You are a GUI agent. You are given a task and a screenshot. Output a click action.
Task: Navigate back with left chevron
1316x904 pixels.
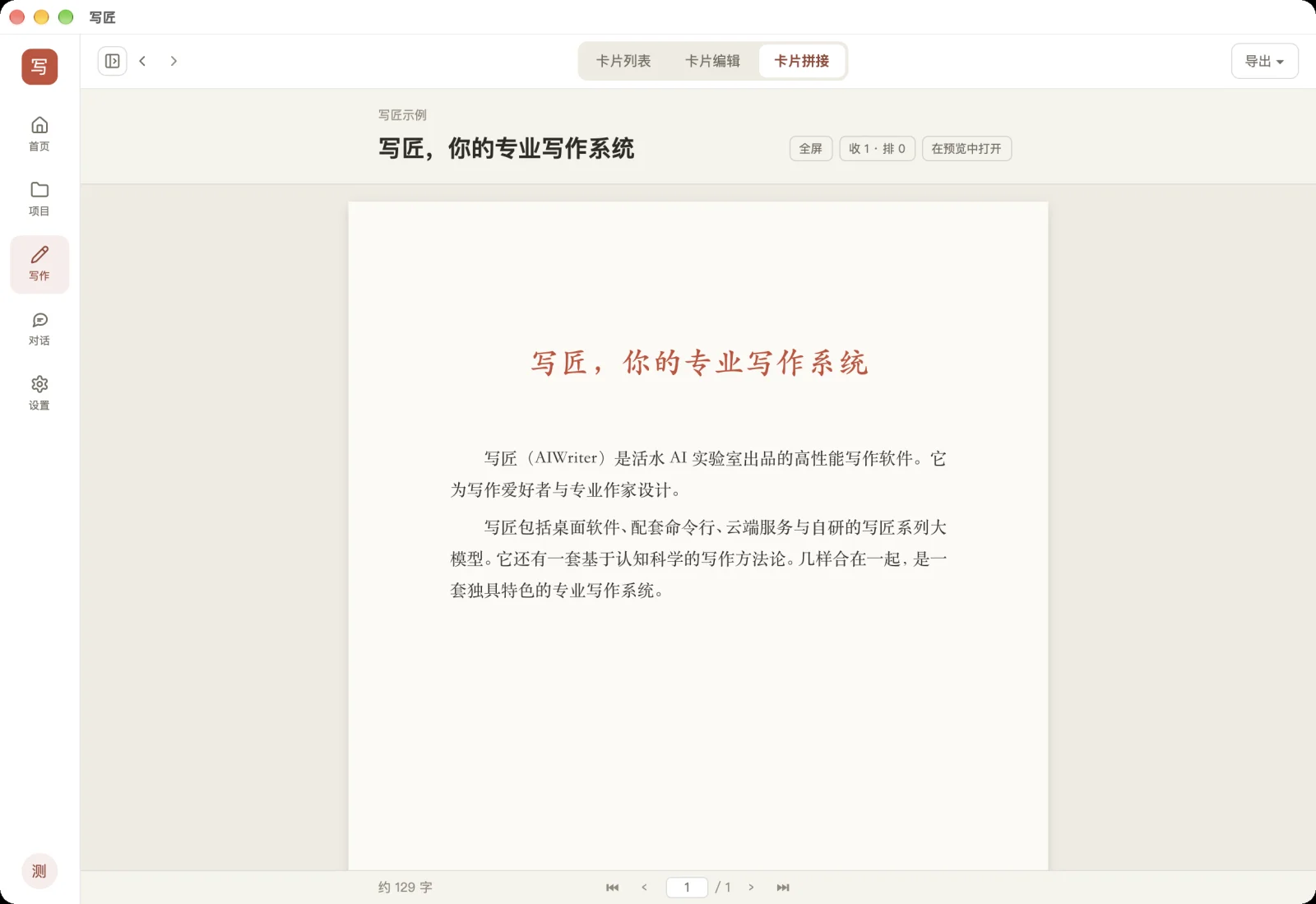pyautogui.click(x=142, y=61)
